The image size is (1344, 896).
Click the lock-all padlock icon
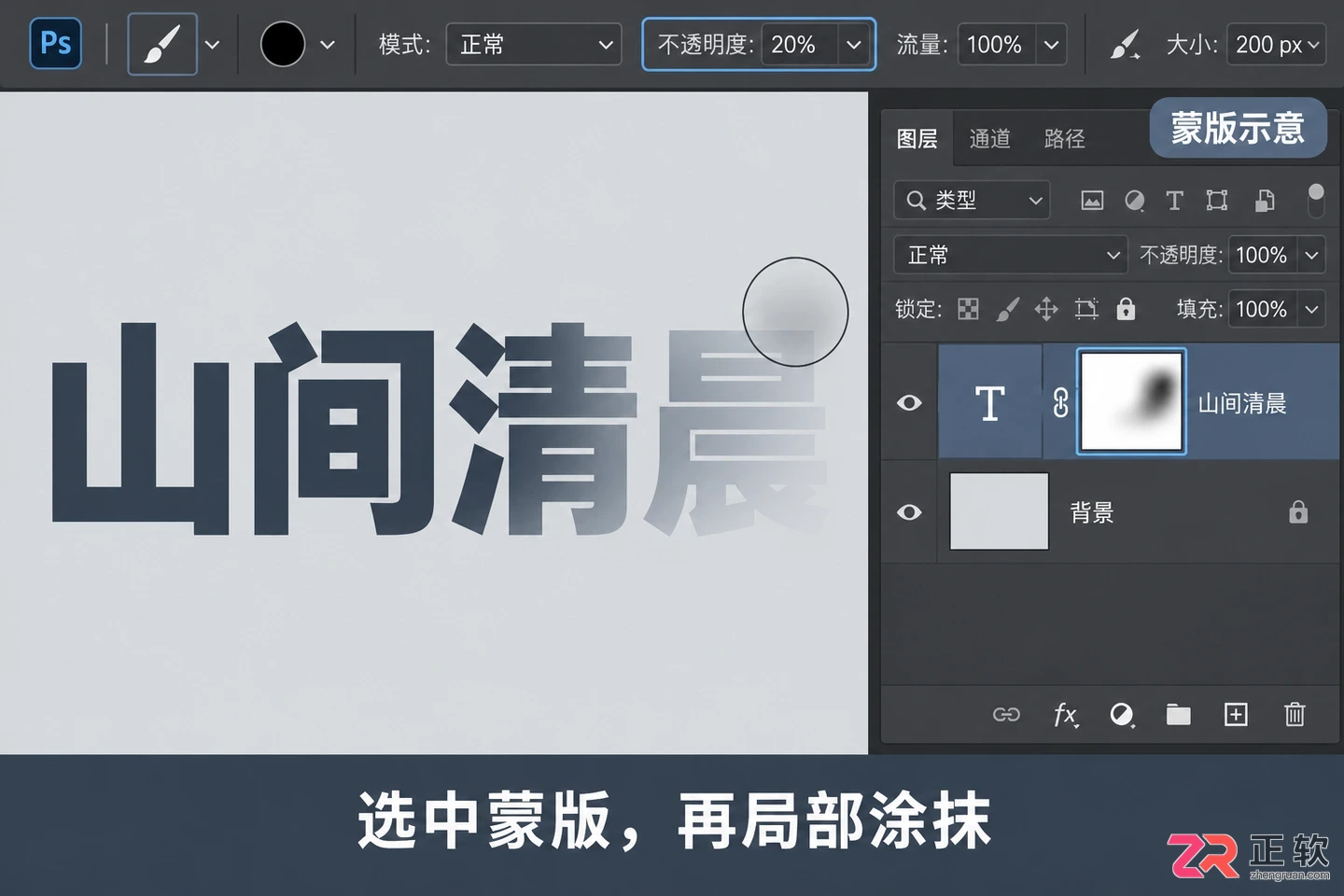pos(1127,309)
